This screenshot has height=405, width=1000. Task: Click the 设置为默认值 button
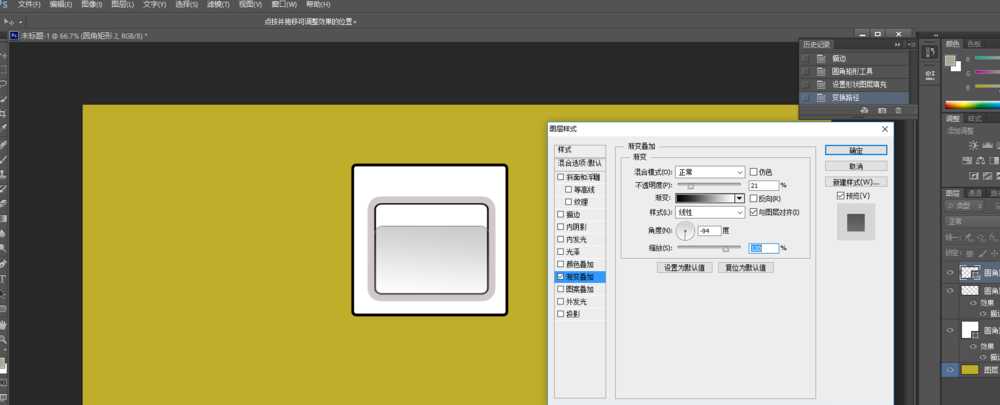coord(684,268)
